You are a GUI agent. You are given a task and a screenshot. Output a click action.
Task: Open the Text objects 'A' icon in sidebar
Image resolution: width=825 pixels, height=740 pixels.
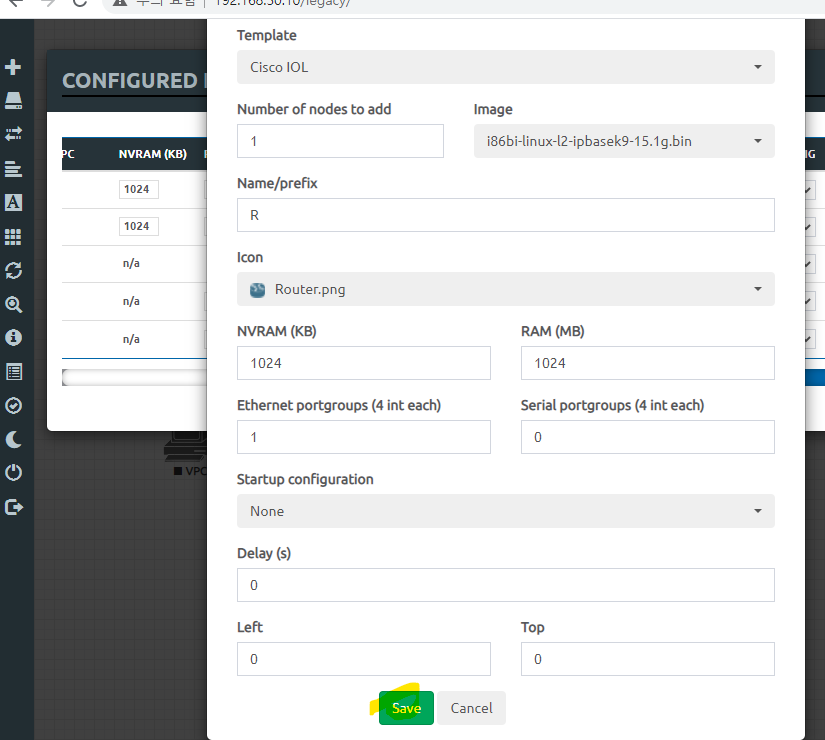click(x=13, y=203)
